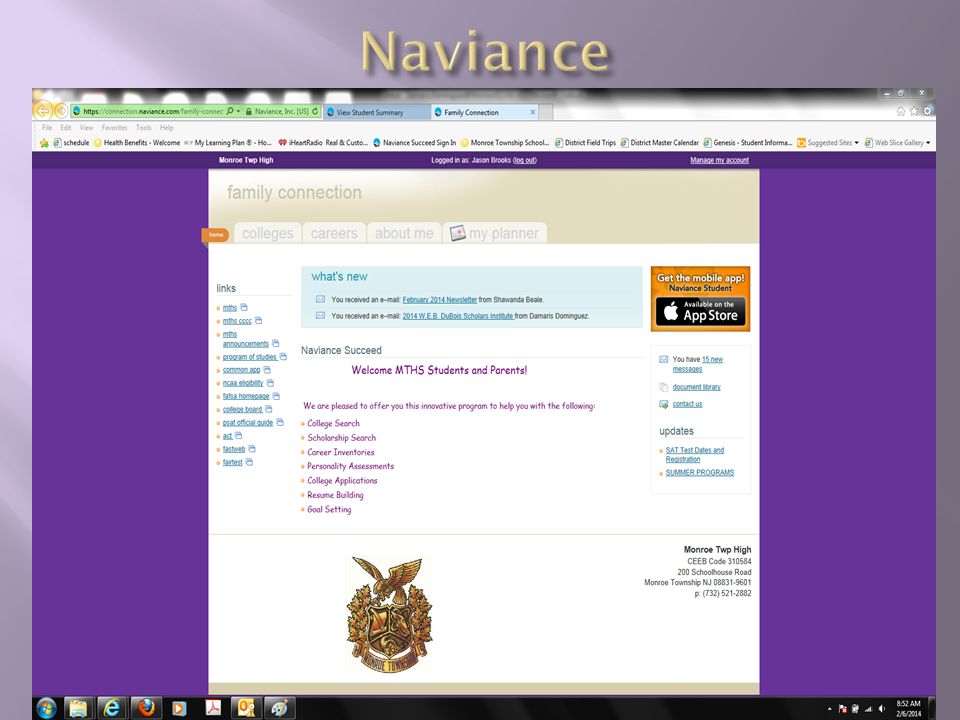
Task: Open District Master Calendar bookmark
Action: click(x=659, y=143)
